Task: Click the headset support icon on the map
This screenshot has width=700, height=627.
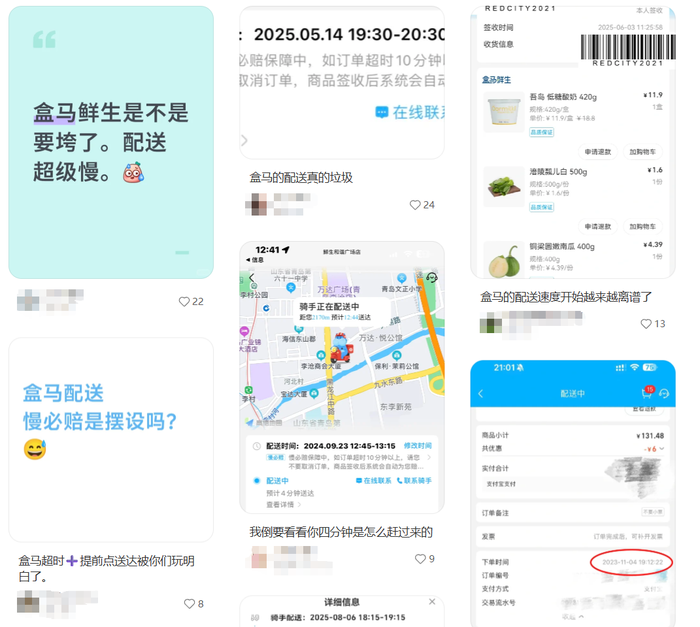Action: (432, 278)
